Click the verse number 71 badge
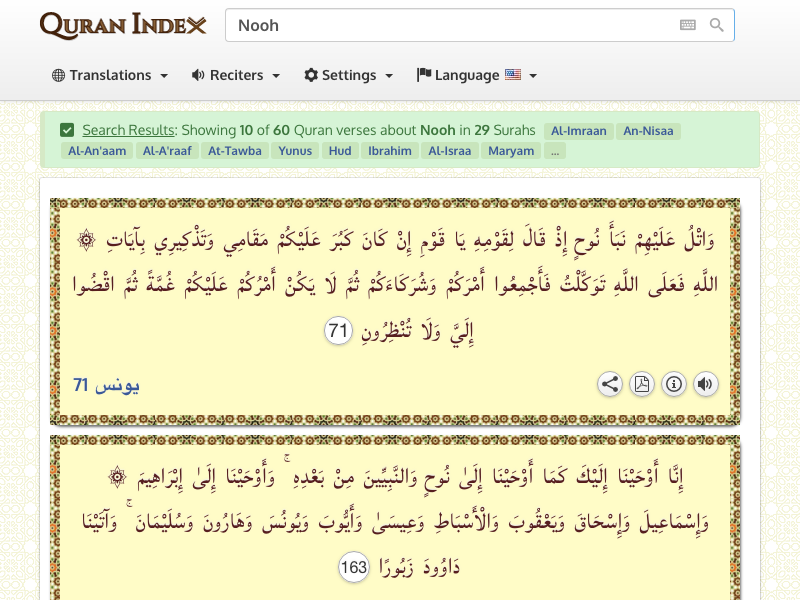Viewport: 800px width, 600px height. [x=338, y=331]
